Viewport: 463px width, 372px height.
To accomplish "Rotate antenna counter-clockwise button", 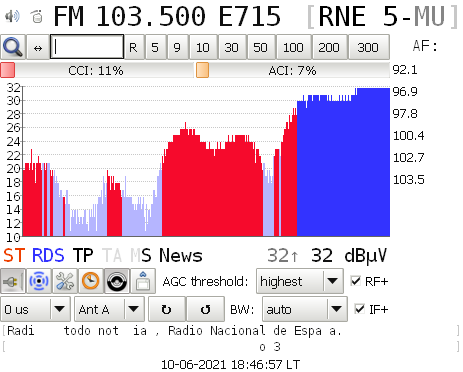I will pyautogui.click(x=205, y=309).
